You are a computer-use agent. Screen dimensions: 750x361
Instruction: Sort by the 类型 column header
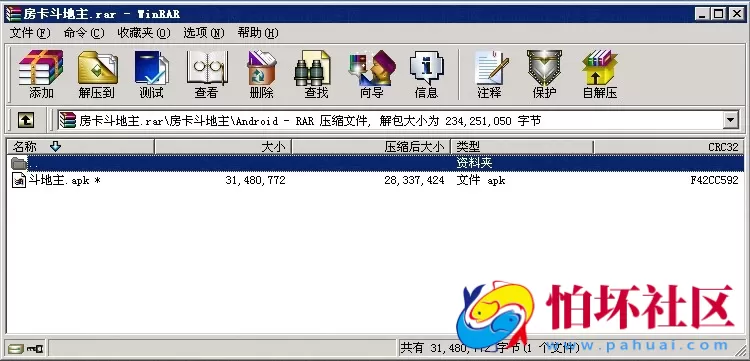pos(522,147)
